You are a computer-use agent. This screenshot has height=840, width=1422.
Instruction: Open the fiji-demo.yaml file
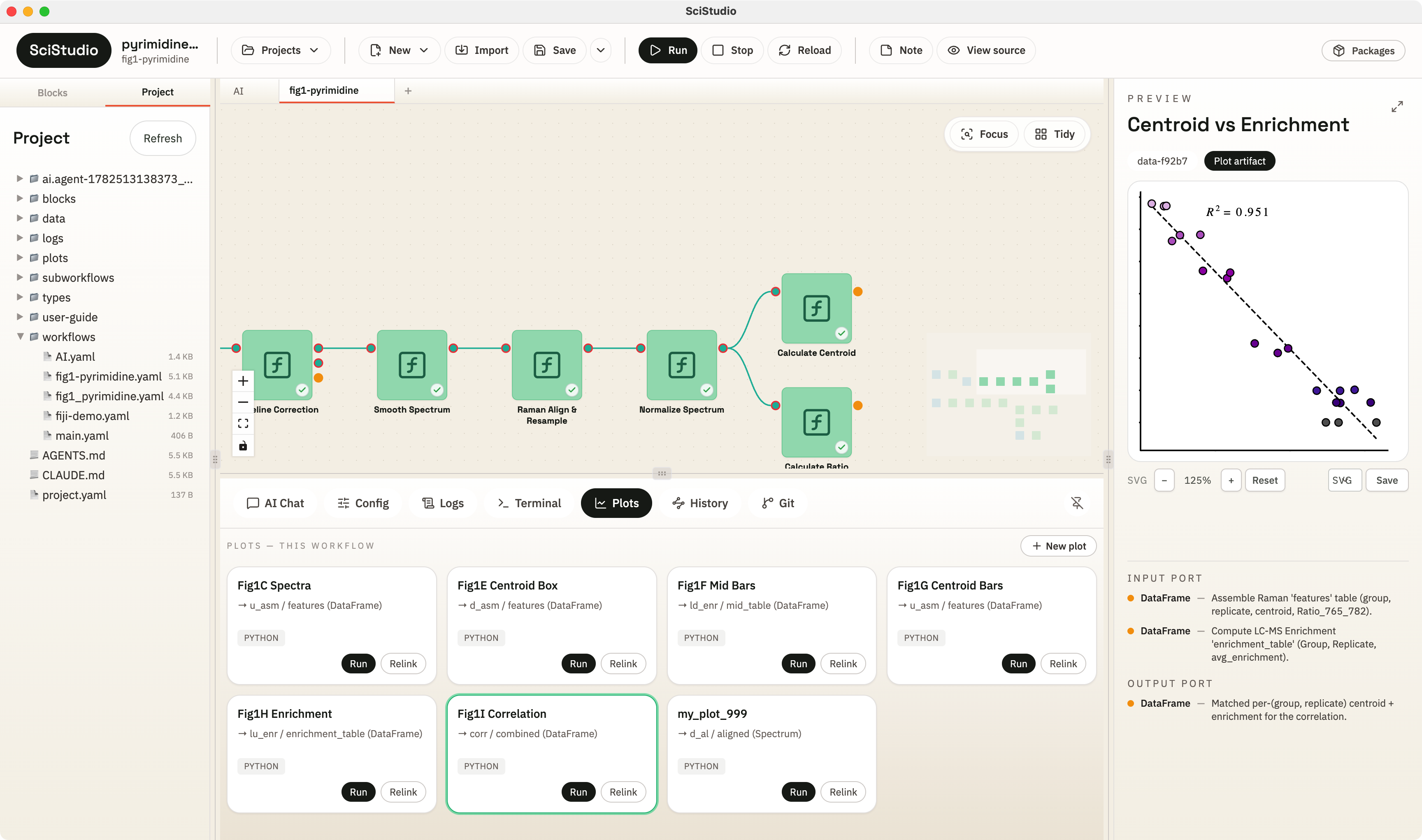(92, 416)
